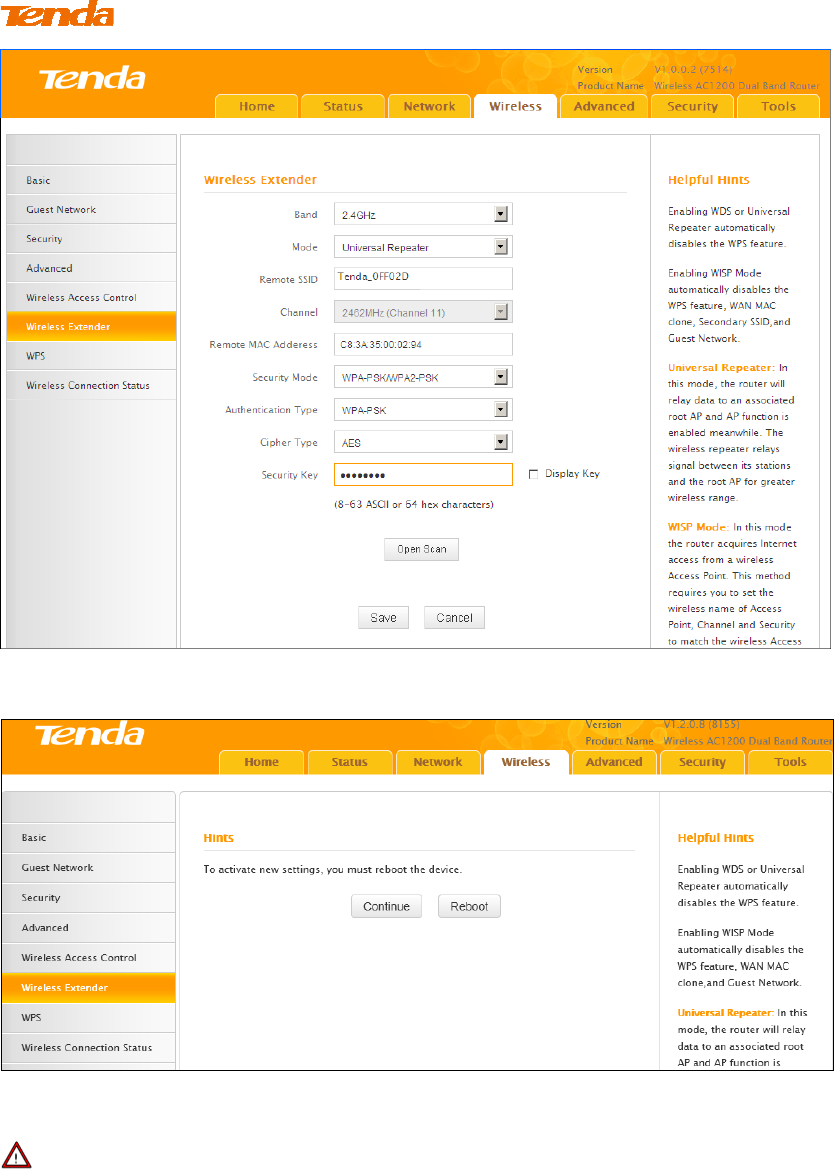Click the Open Scan button
This screenshot has height=1175, width=834.
421,549
